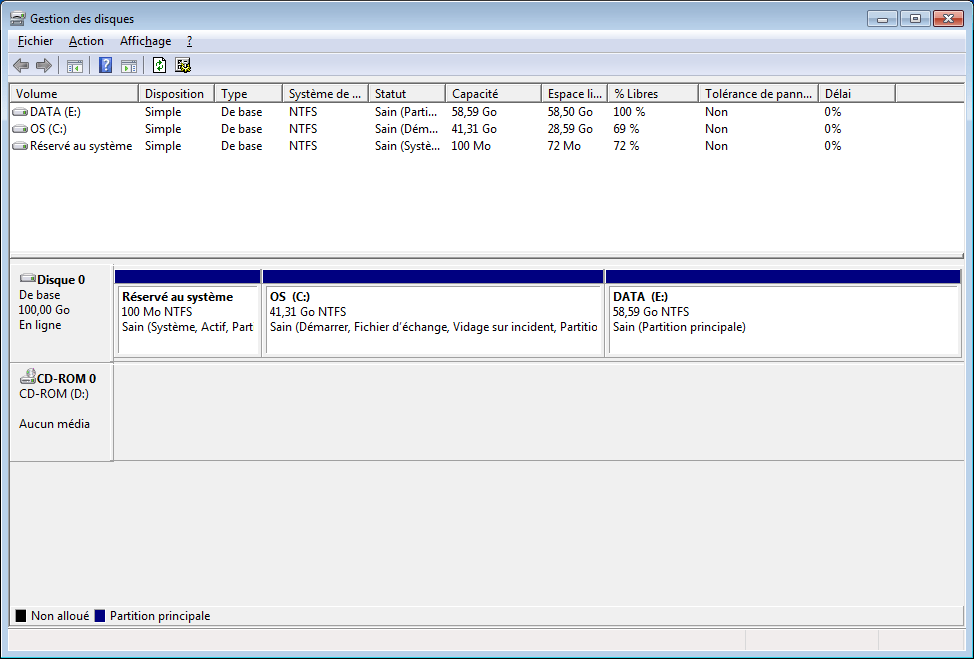This screenshot has height=659, width=974.
Task: Maximize the Gestion des disques window
Action: pos(915,19)
